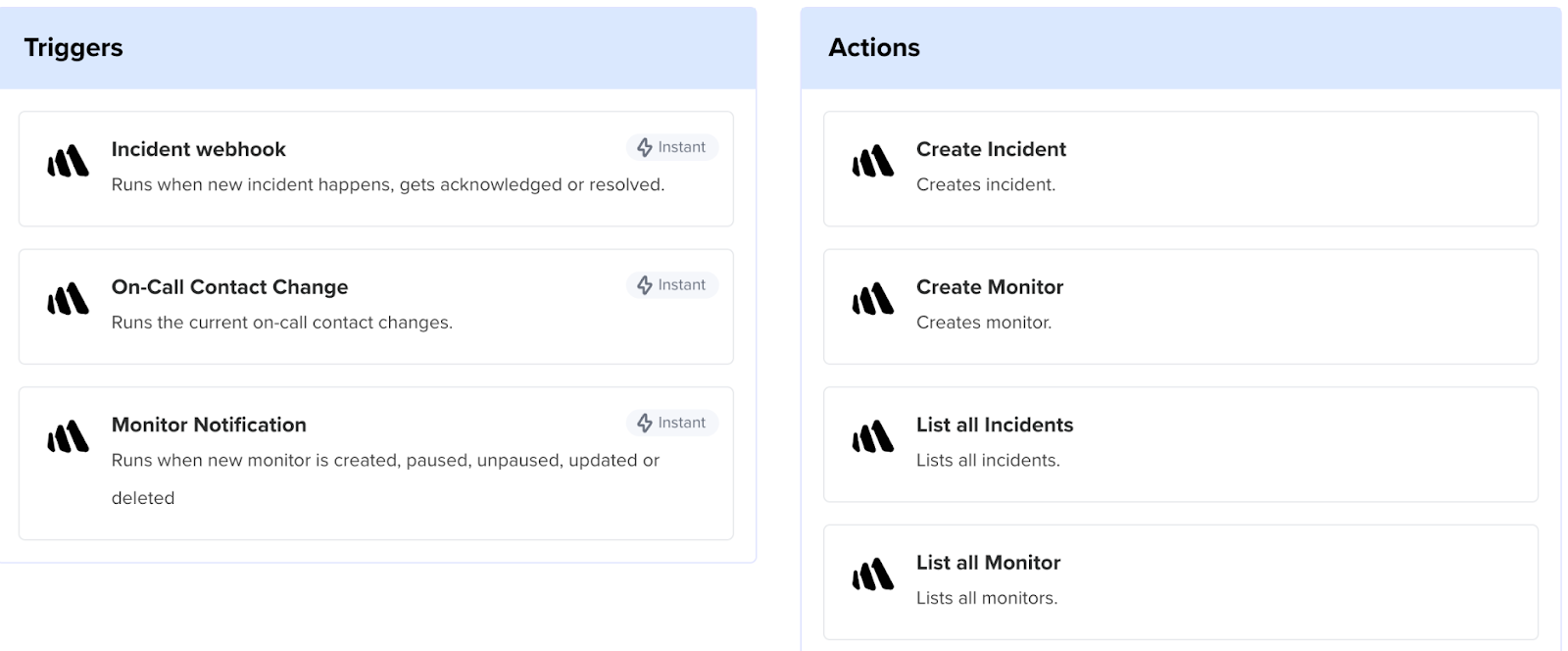Choose the Create Monitor action title
Image resolution: width=1568 pixels, height=651 pixels.
(x=989, y=287)
